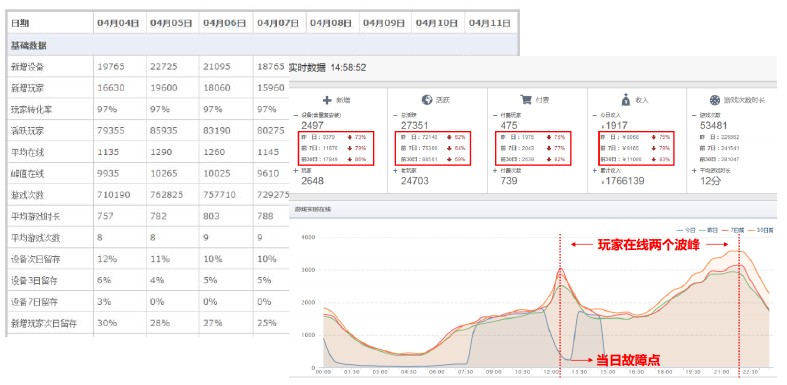This screenshot has width=787, height=385.
Task: Click the 04月04日 column header
Action: 118,23
